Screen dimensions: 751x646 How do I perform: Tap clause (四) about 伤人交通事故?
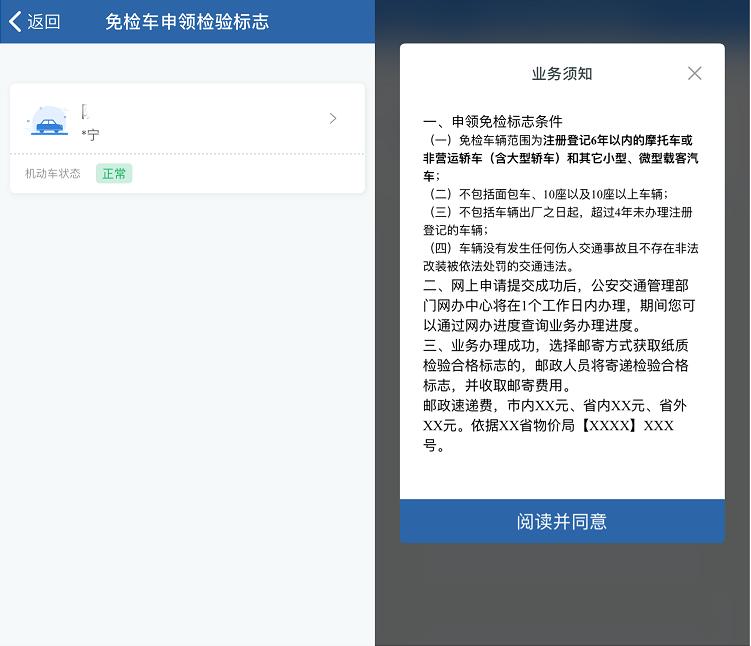560,257
